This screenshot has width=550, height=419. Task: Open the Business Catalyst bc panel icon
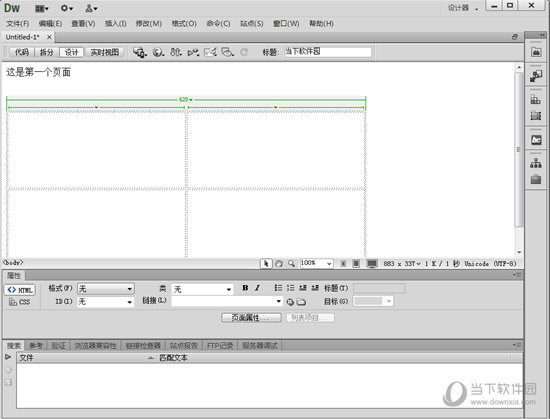(536, 140)
